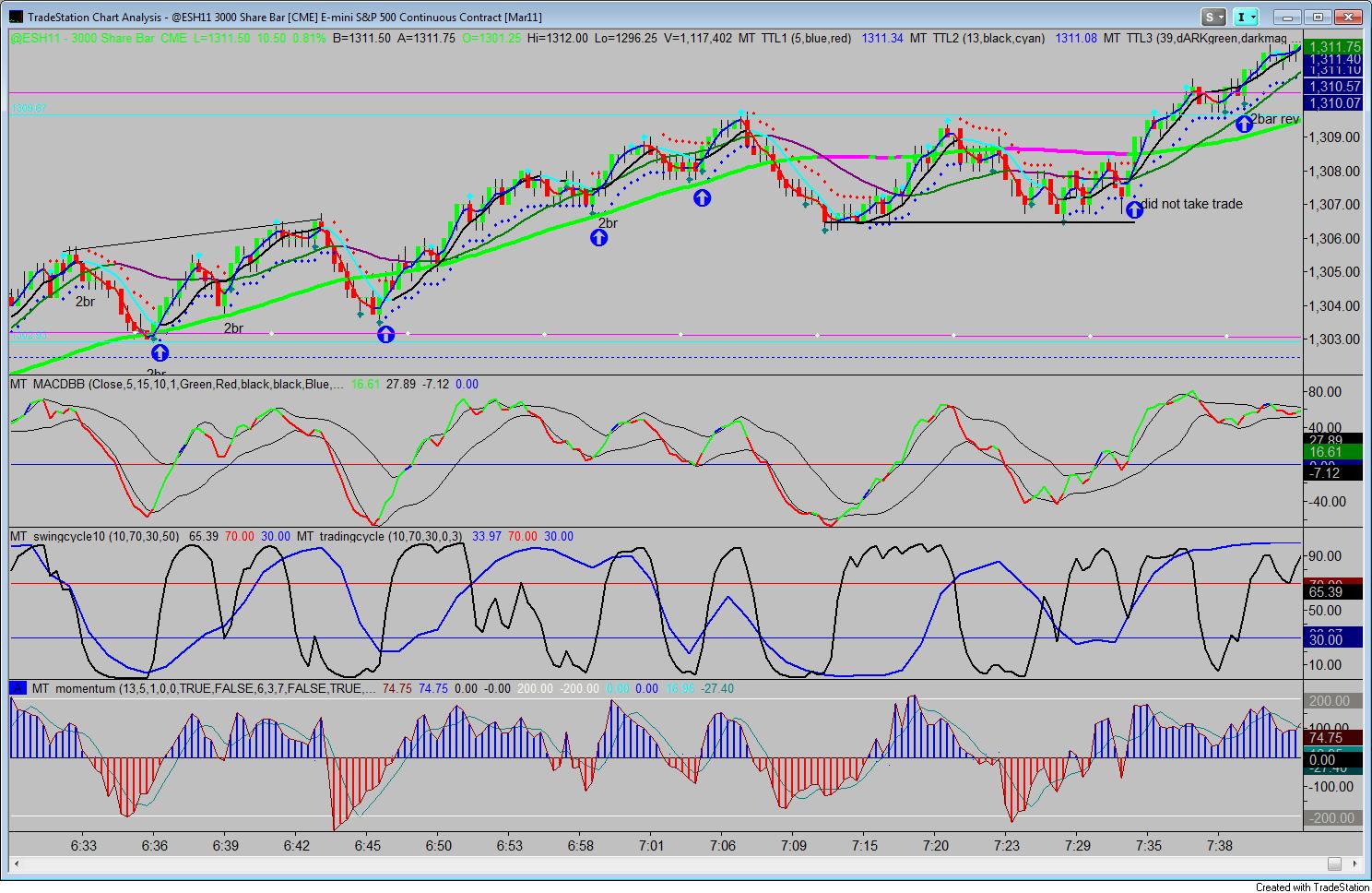
Task: Click the '7:38' time axis label
Action: pos(1219,845)
